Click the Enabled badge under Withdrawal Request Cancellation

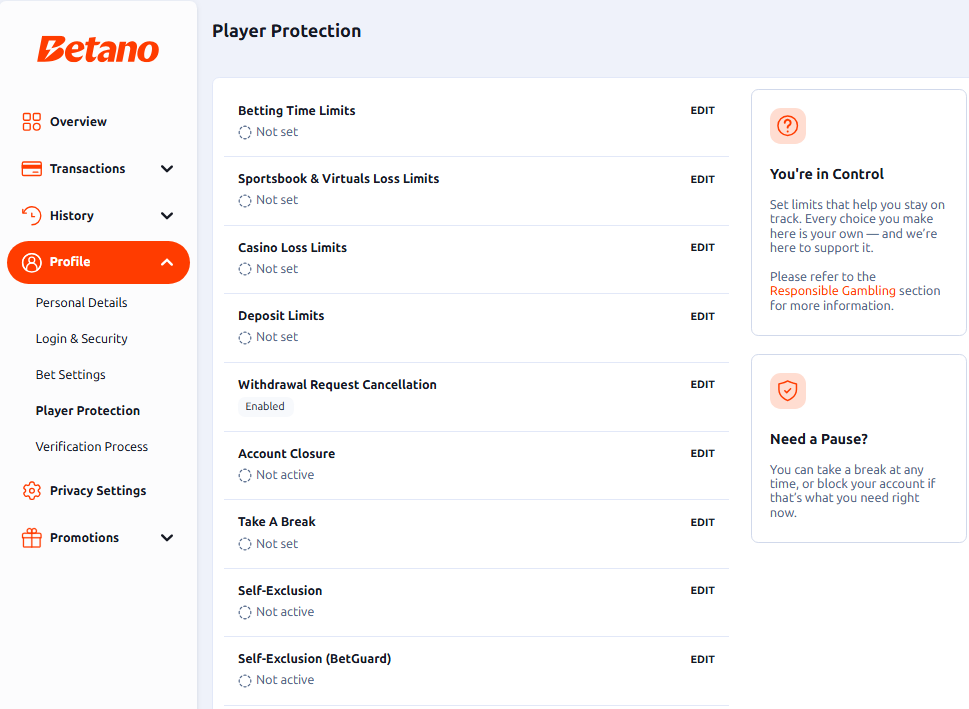click(265, 406)
